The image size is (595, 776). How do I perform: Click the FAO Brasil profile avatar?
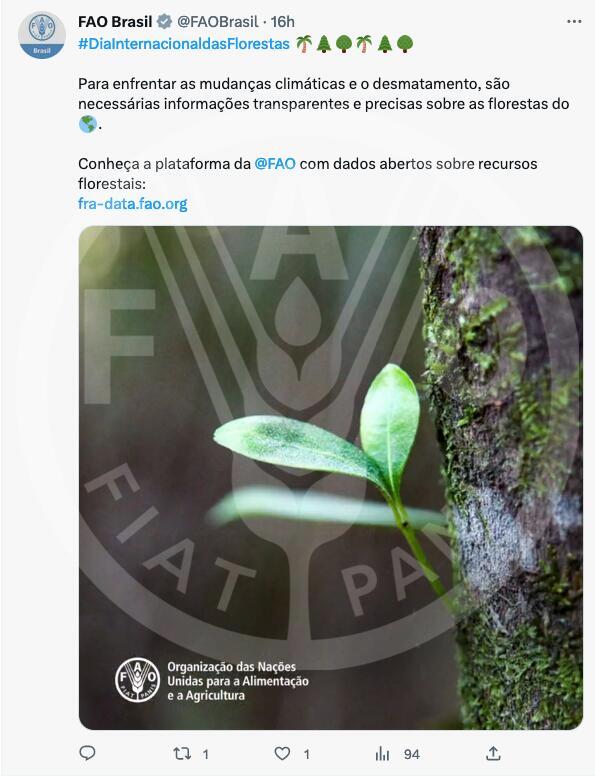click(x=42, y=35)
